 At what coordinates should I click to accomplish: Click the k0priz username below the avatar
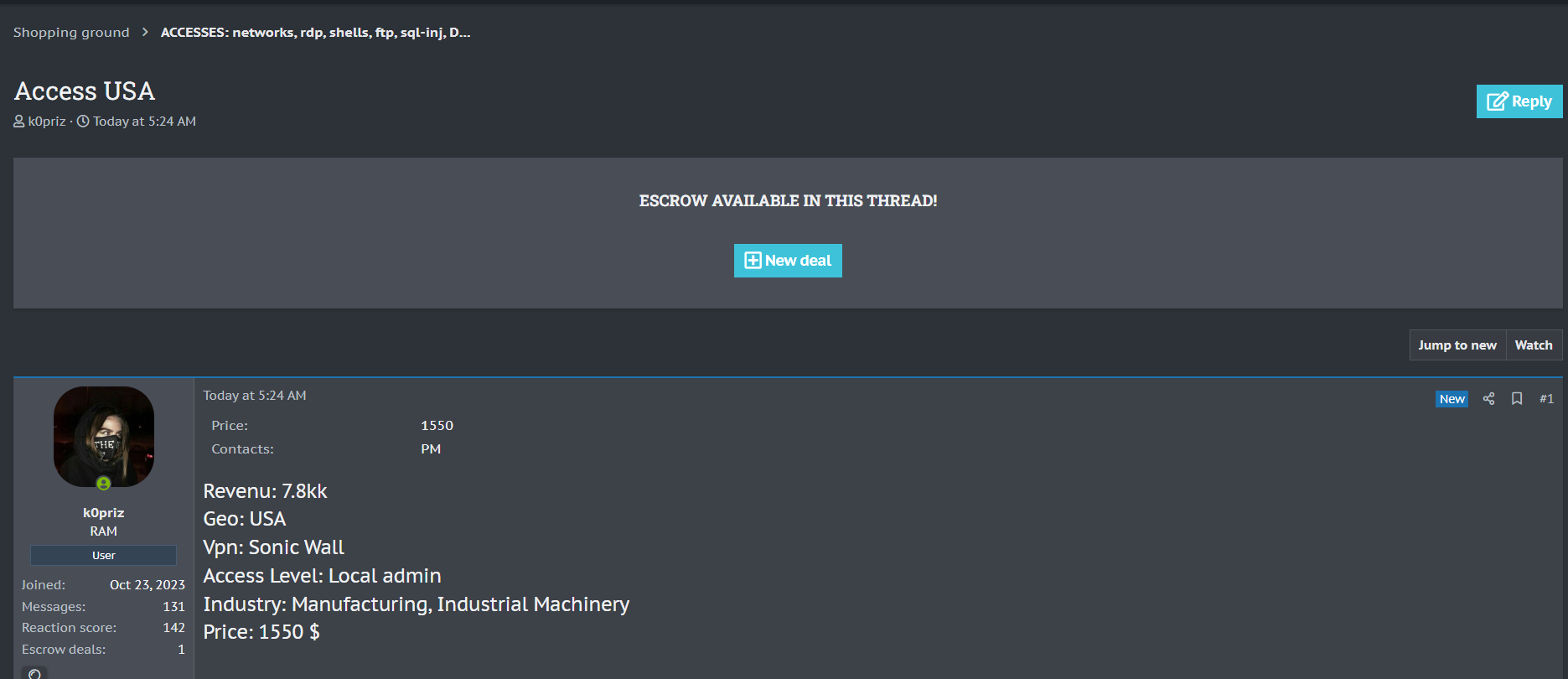(x=103, y=513)
